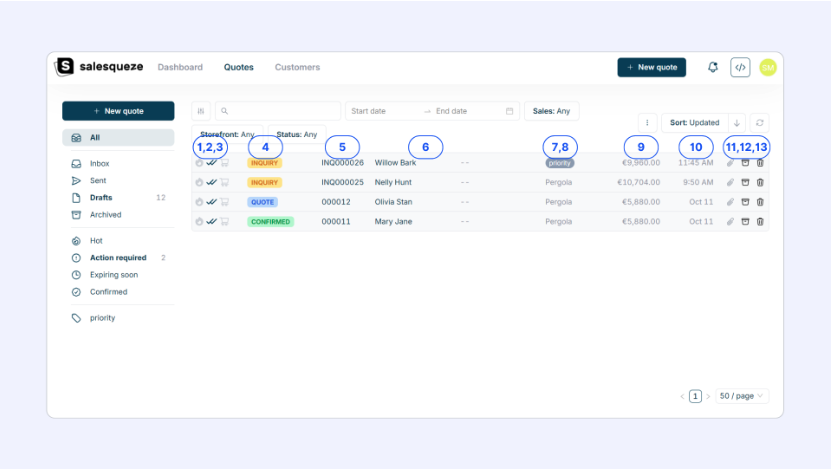Go to the Quotes tab
This screenshot has height=470, width=833.
click(x=239, y=67)
